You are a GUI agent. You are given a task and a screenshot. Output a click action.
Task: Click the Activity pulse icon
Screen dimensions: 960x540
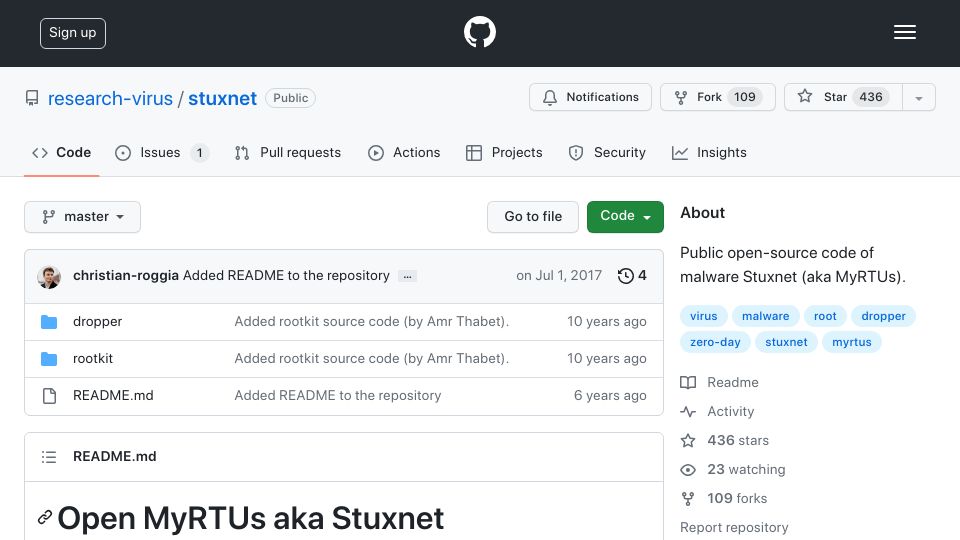[688, 411]
